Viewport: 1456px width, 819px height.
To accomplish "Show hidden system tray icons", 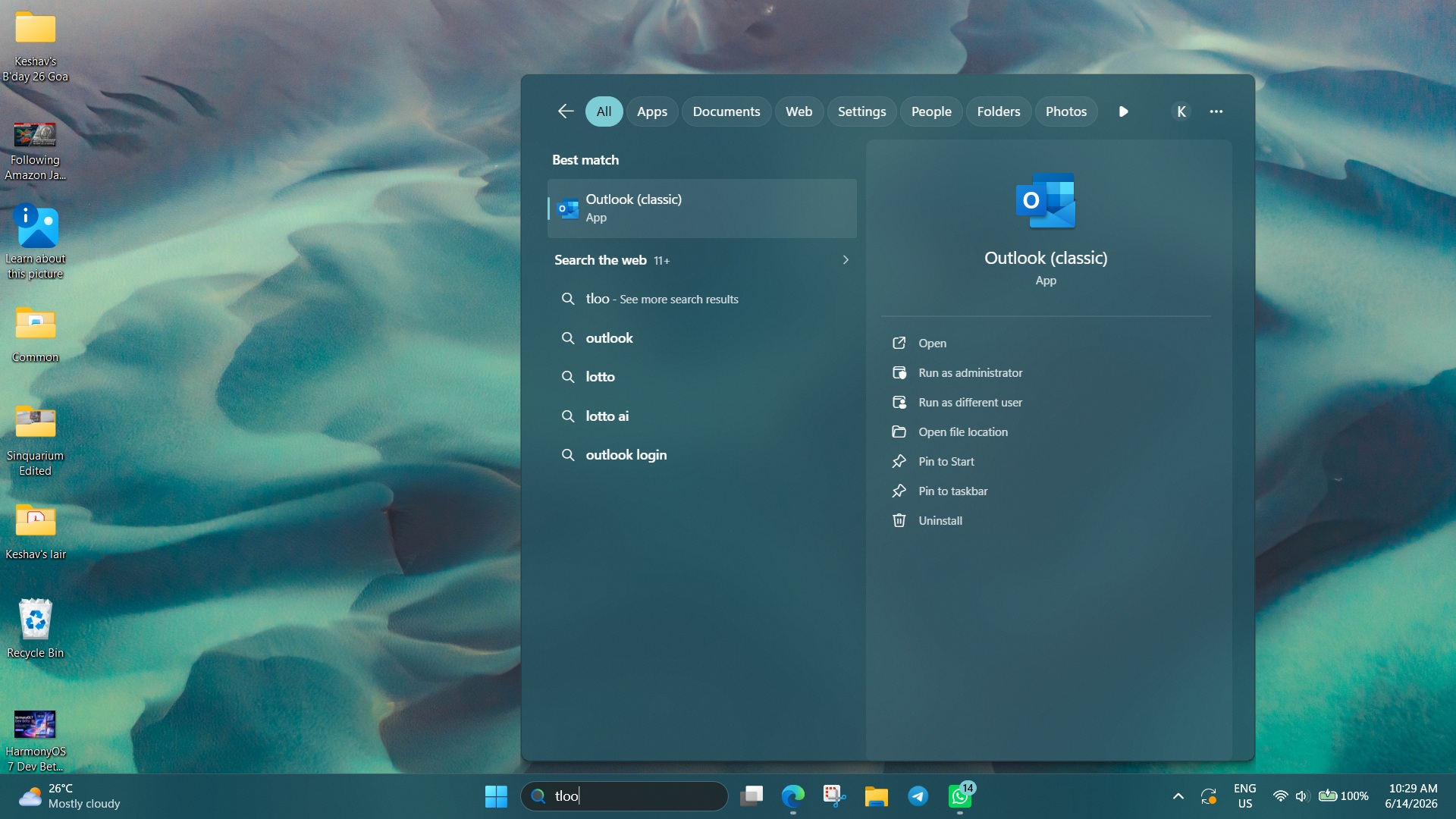I will [1178, 796].
